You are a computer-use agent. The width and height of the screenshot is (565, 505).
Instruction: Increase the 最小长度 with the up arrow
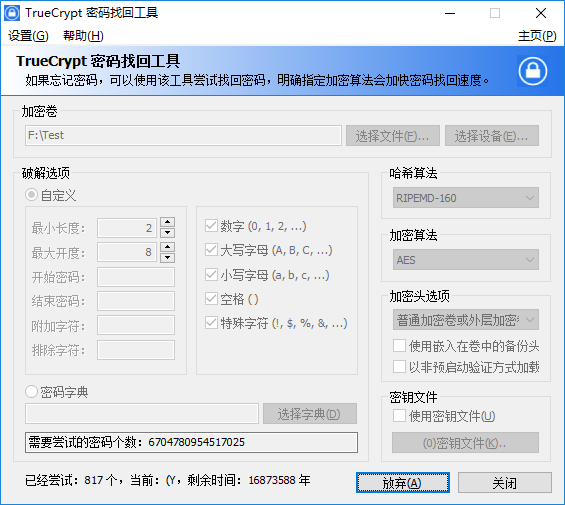[x=167, y=222]
